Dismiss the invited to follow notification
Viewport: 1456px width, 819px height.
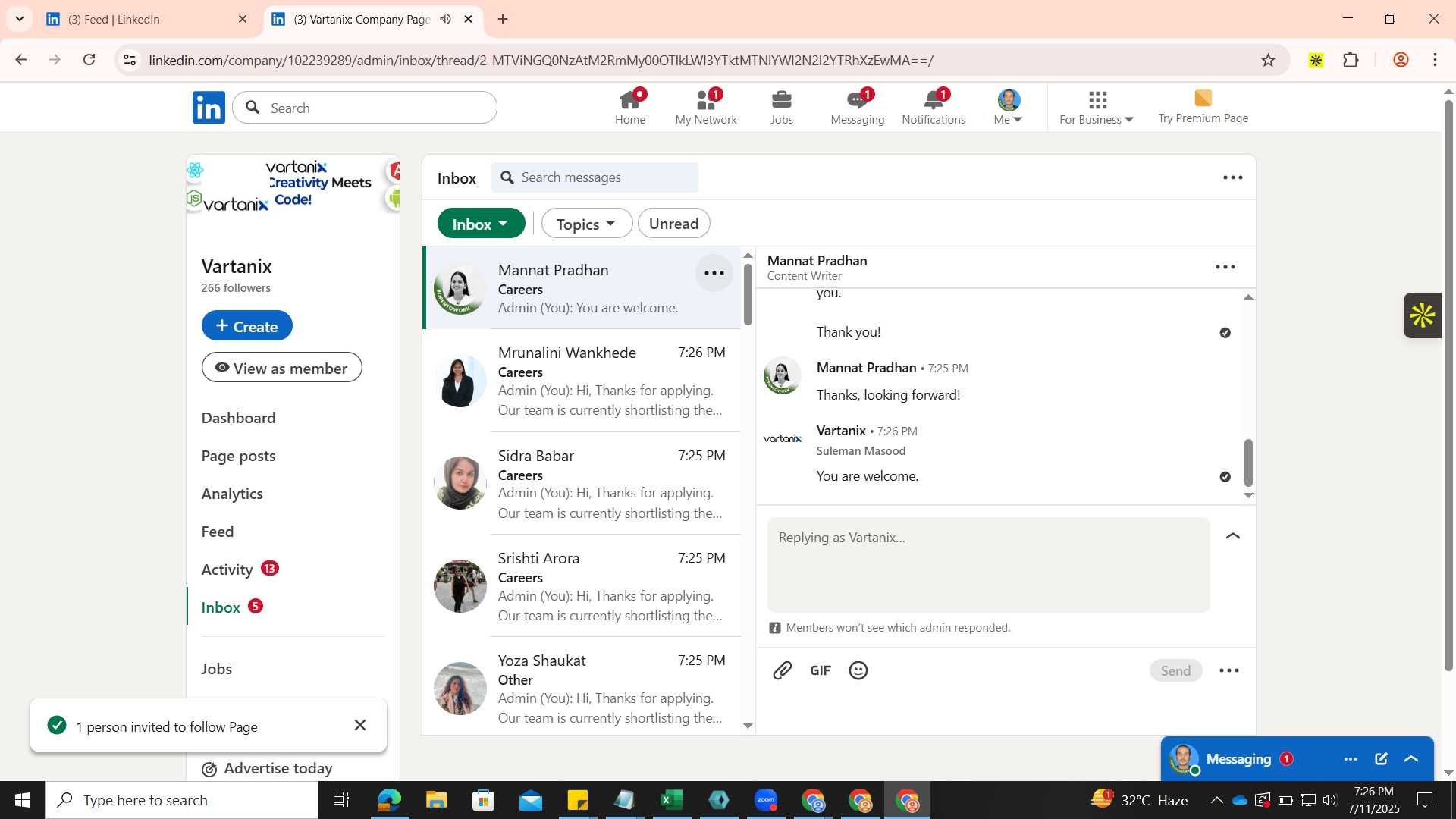(x=360, y=726)
